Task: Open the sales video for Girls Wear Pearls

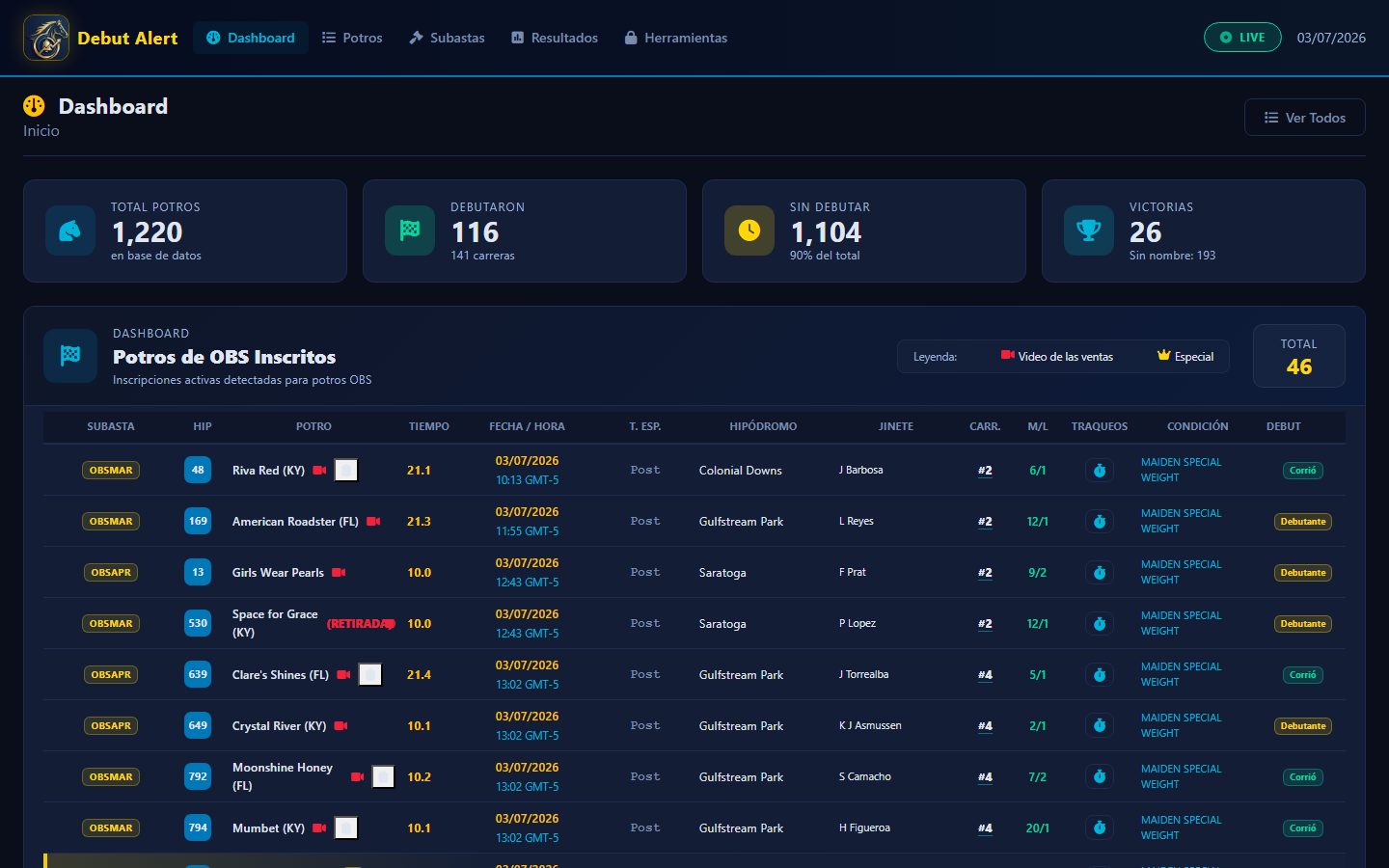Action: [339, 573]
